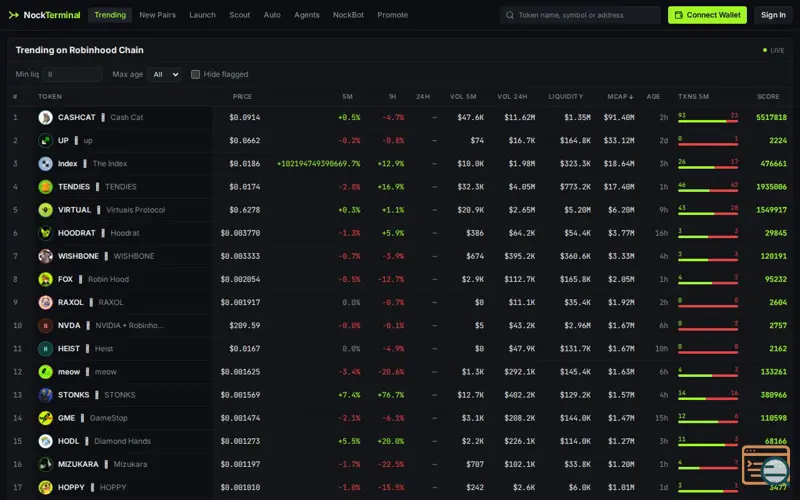Click the Connect Wallet button
This screenshot has height=500, width=800.
click(707, 15)
